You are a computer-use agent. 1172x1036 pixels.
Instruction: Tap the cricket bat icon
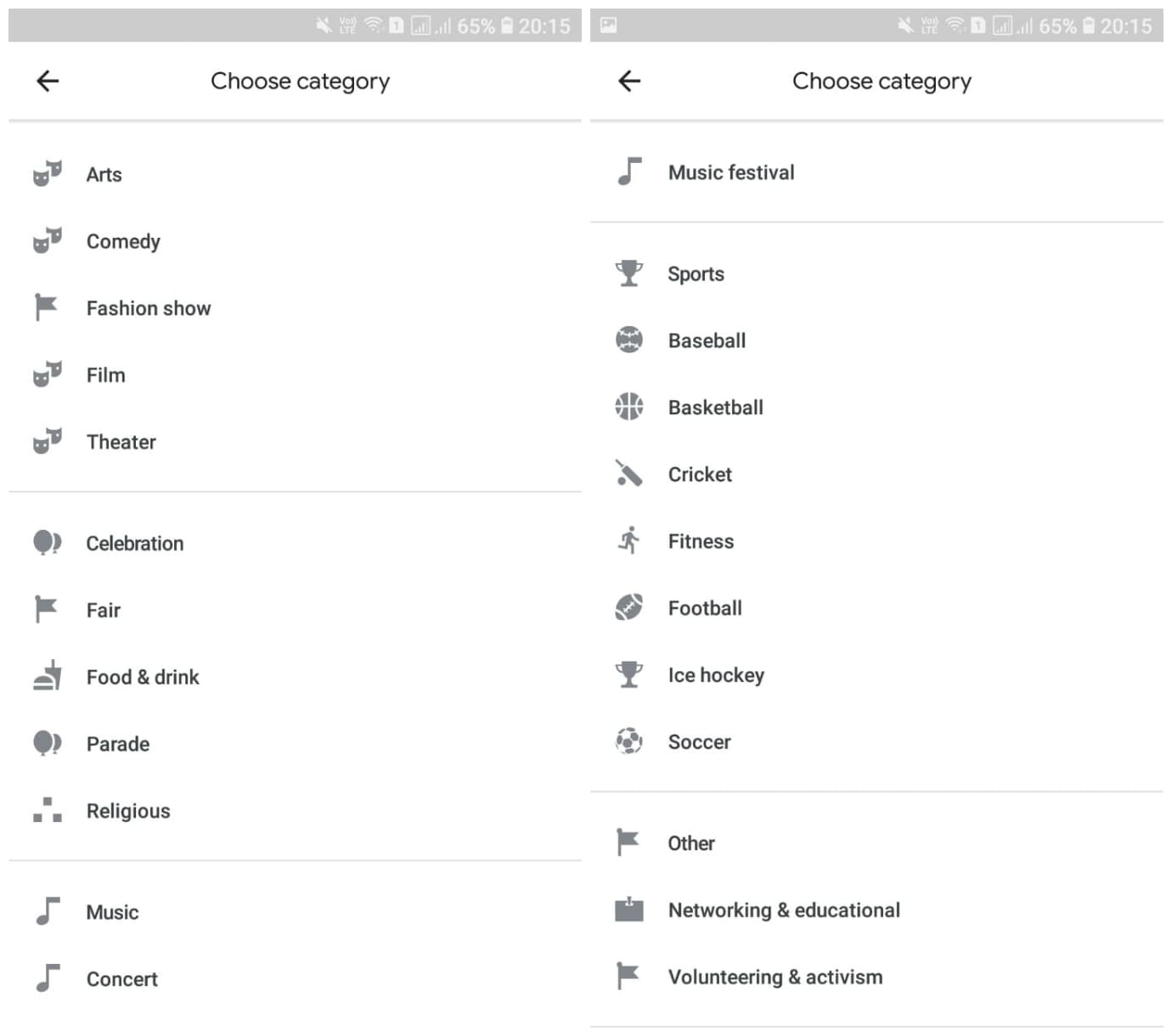(x=629, y=474)
